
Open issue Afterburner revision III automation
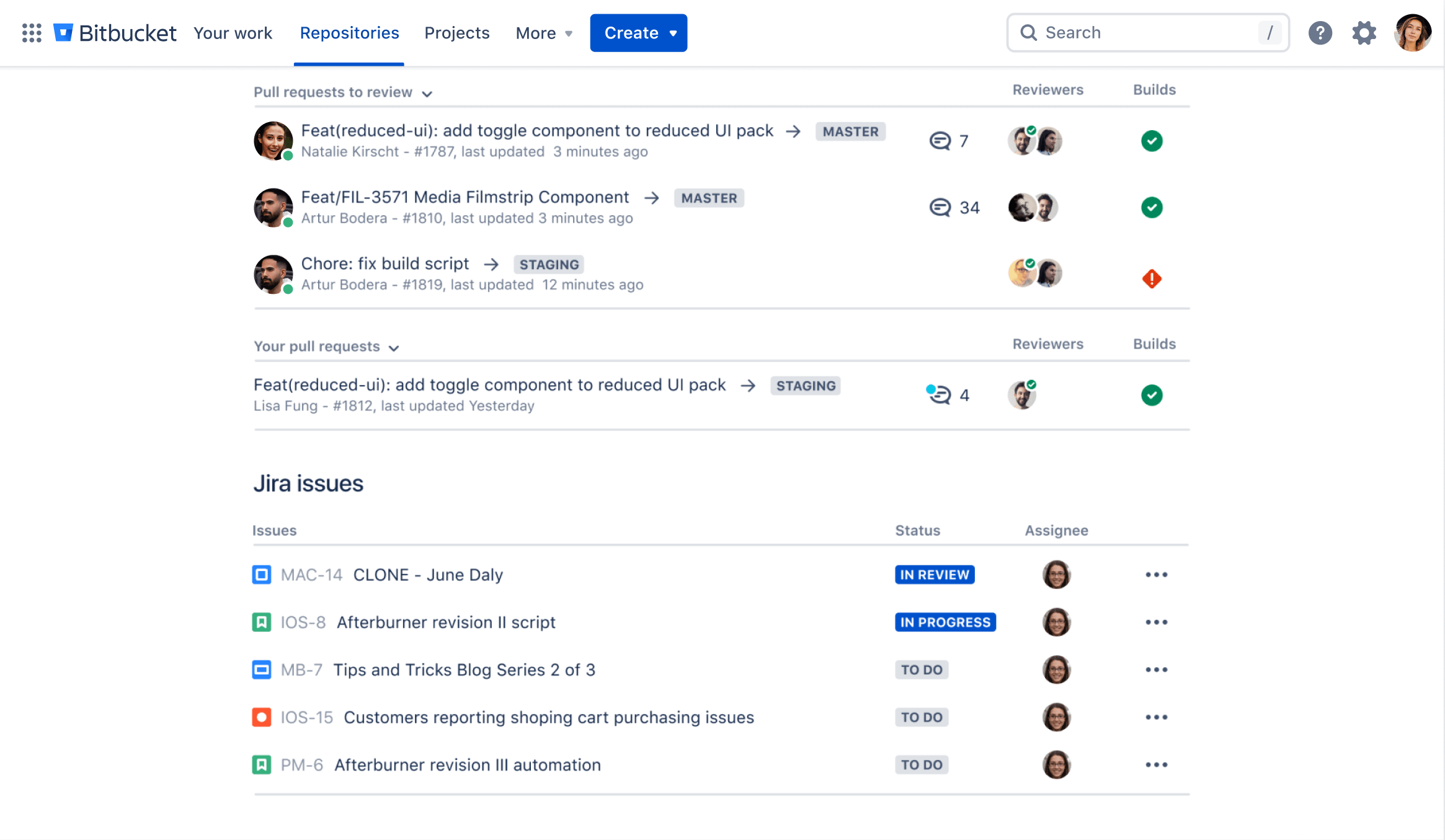point(468,764)
